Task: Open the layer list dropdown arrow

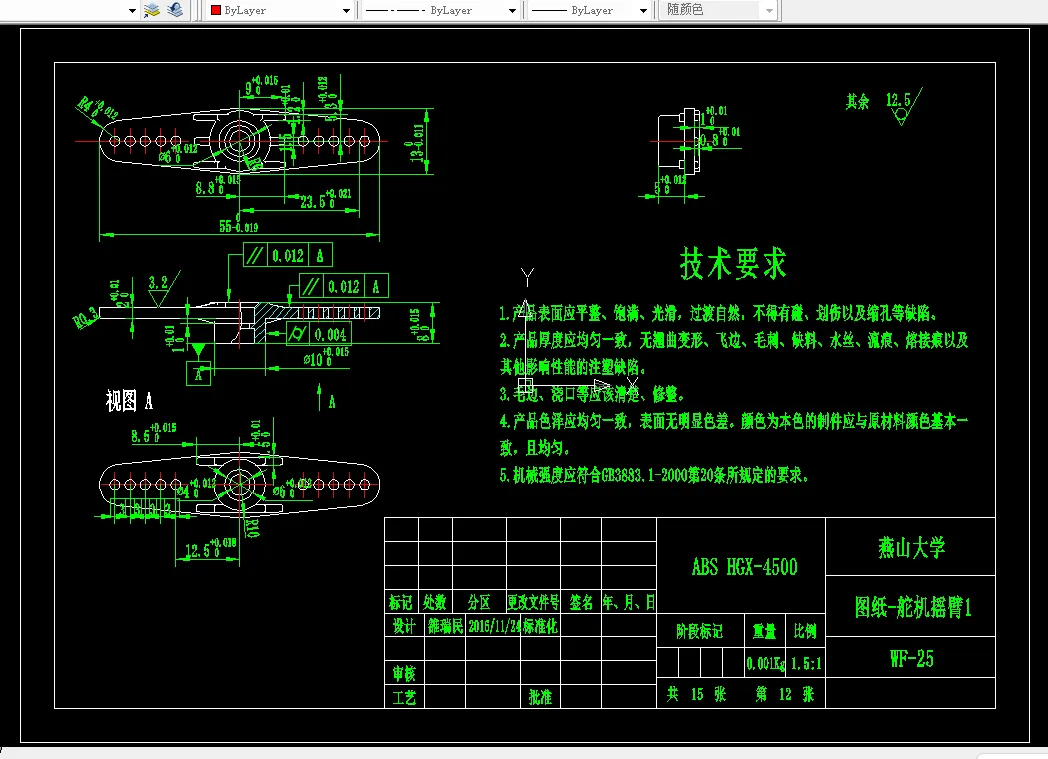Action: [132, 11]
